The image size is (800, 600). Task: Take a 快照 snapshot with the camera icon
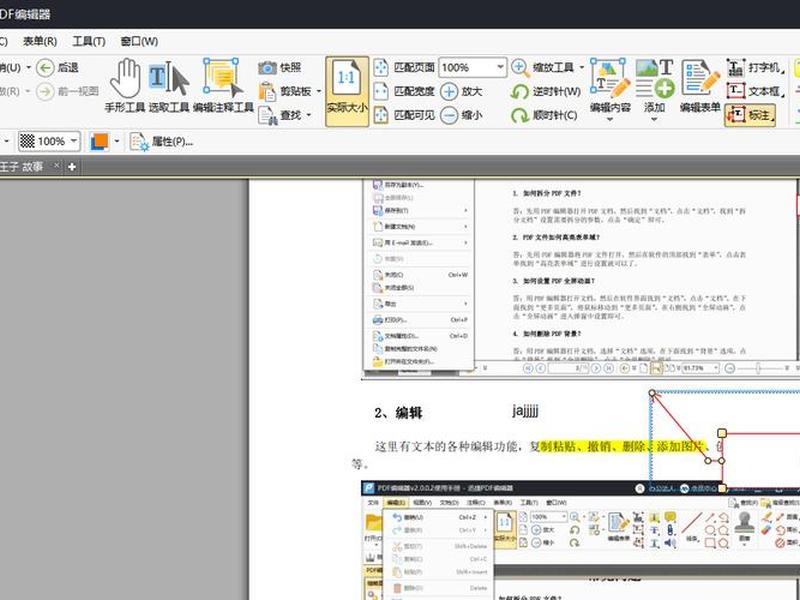coord(280,67)
